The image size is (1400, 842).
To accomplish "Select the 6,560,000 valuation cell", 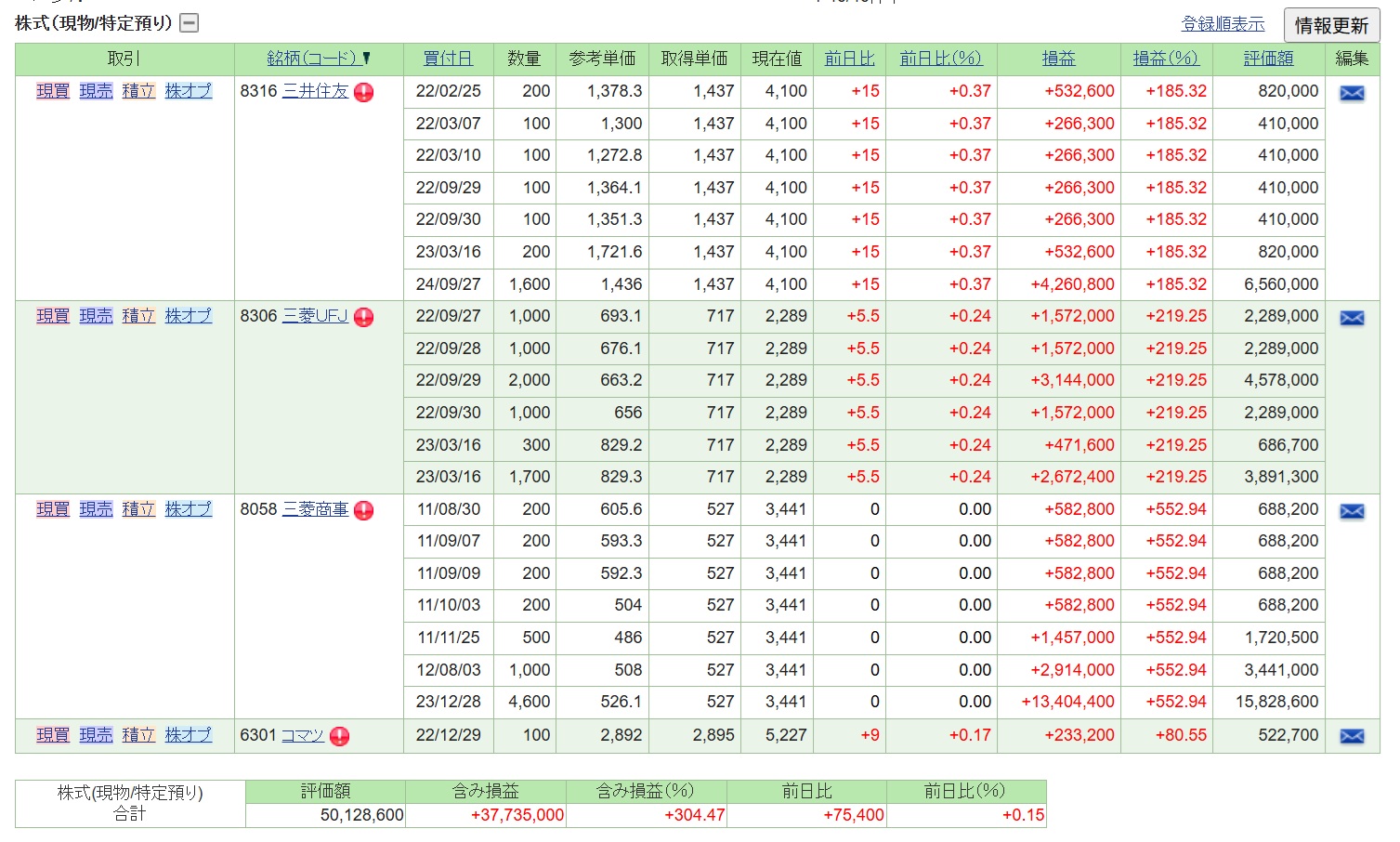I will pyautogui.click(x=1269, y=284).
